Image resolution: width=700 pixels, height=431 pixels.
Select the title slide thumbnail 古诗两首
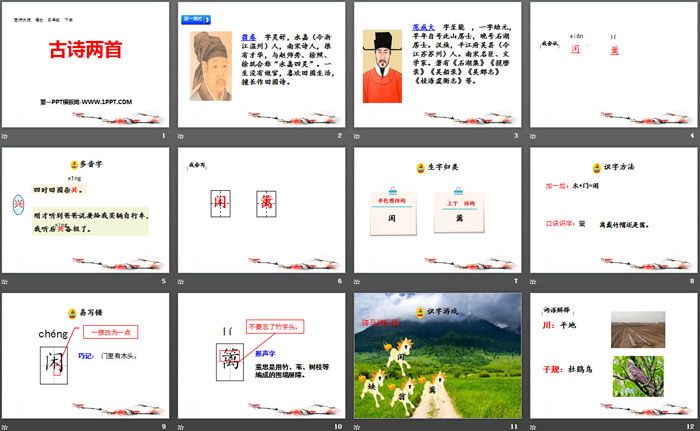pyautogui.click(x=86, y=63)
